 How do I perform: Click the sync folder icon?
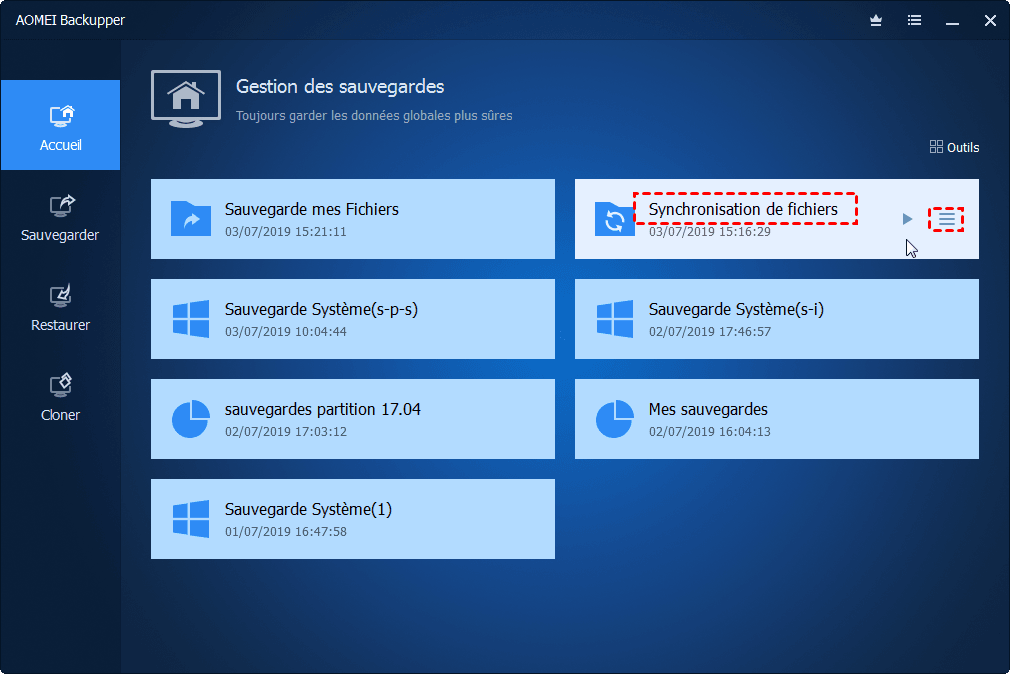[615, 218]
